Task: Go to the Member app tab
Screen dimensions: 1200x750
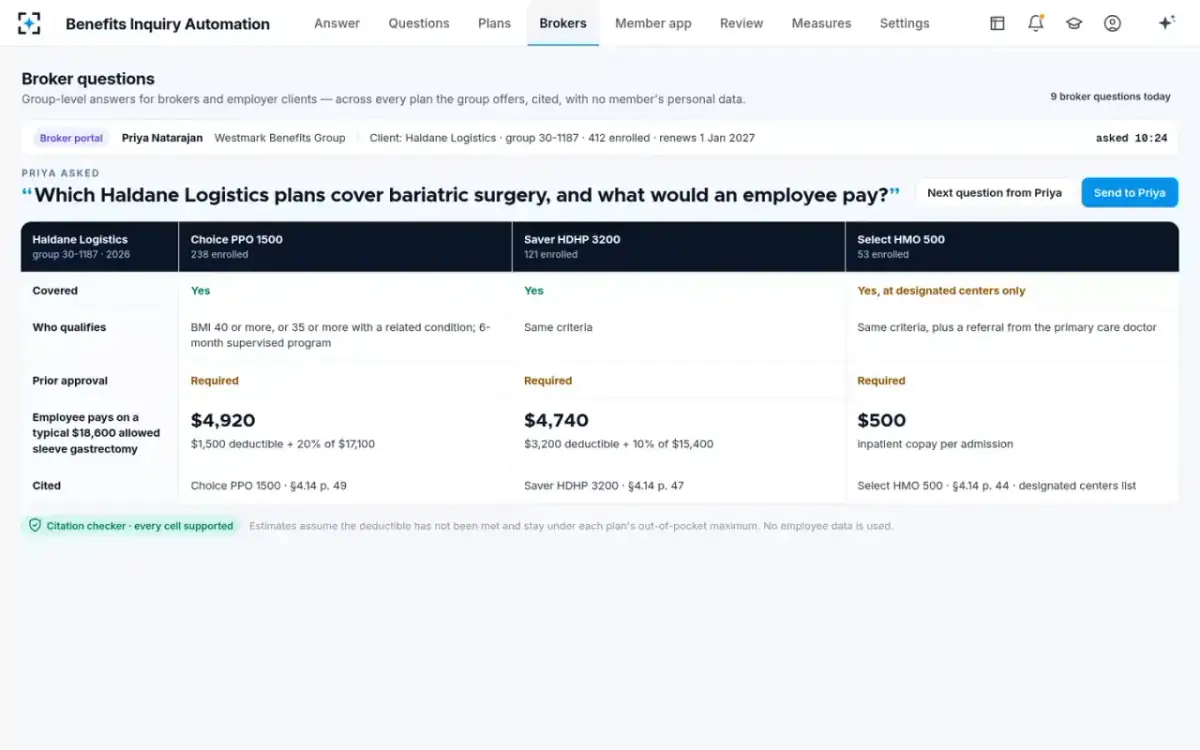Action: pyautogui.click(x=653, y=23)
